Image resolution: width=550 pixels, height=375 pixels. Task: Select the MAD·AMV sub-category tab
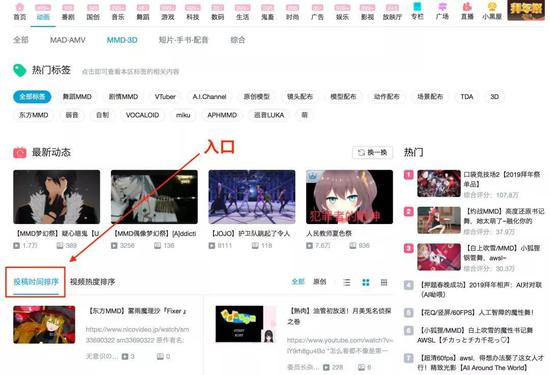click(x=68, y=40)
